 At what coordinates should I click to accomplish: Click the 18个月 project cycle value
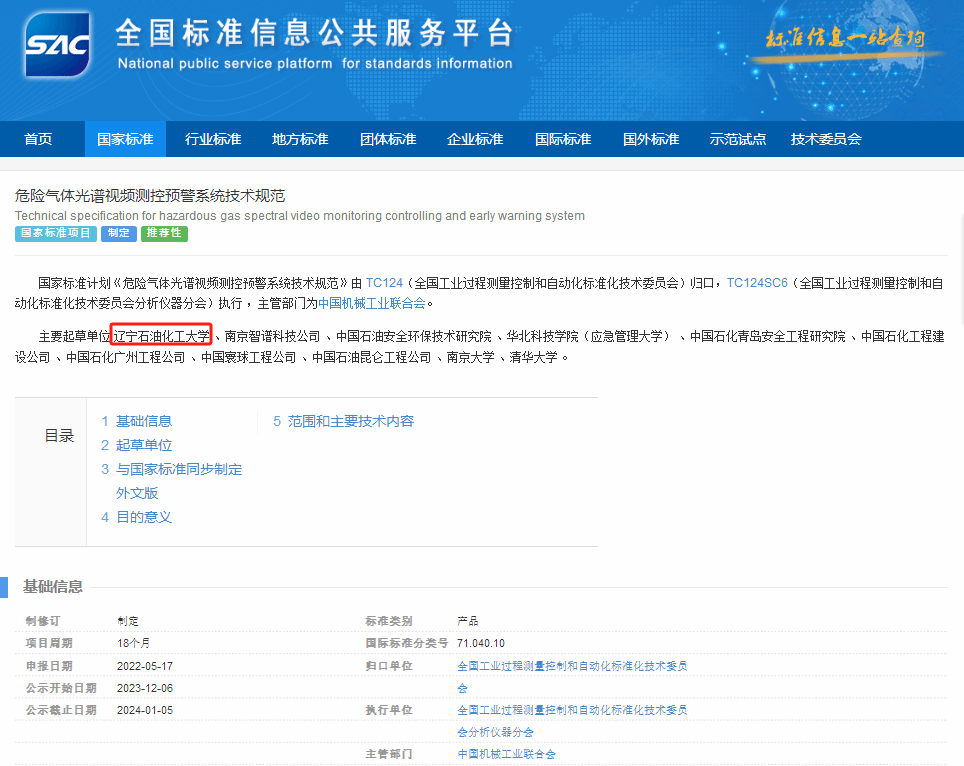coord(133,643)
